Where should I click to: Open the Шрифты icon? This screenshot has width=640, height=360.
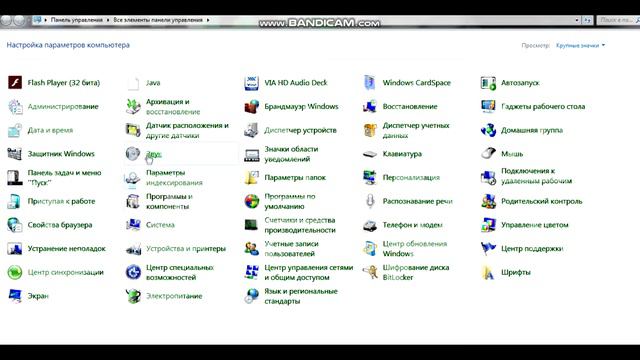(489, 272)
